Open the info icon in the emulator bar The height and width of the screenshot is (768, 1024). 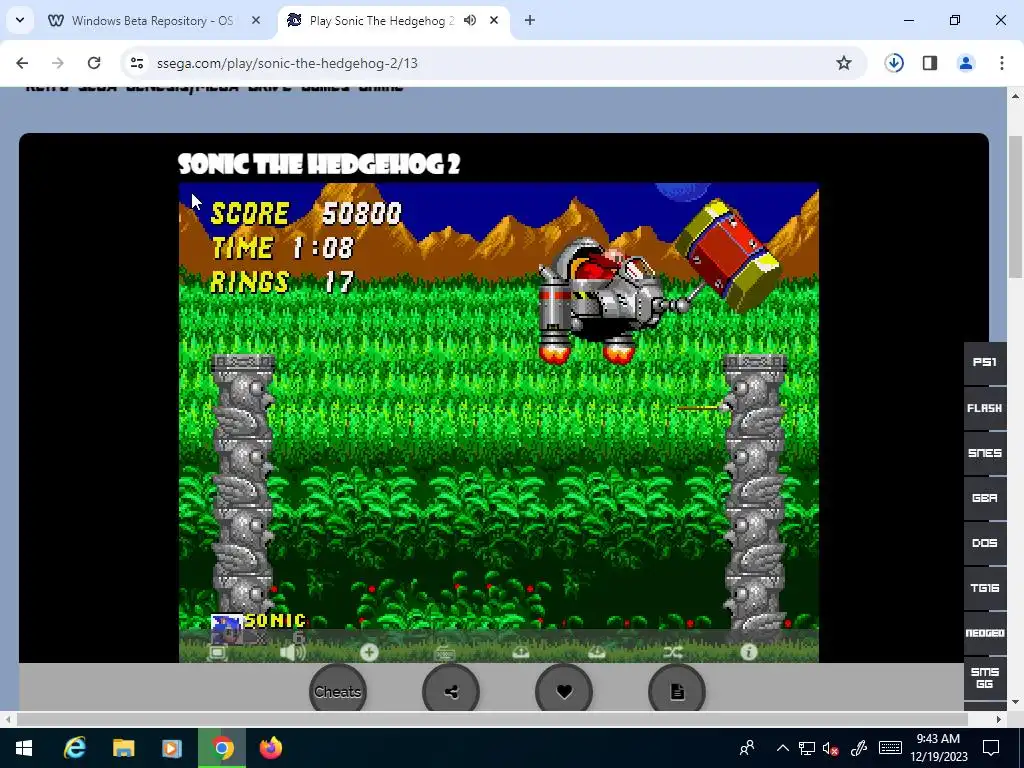pos(748,652)
